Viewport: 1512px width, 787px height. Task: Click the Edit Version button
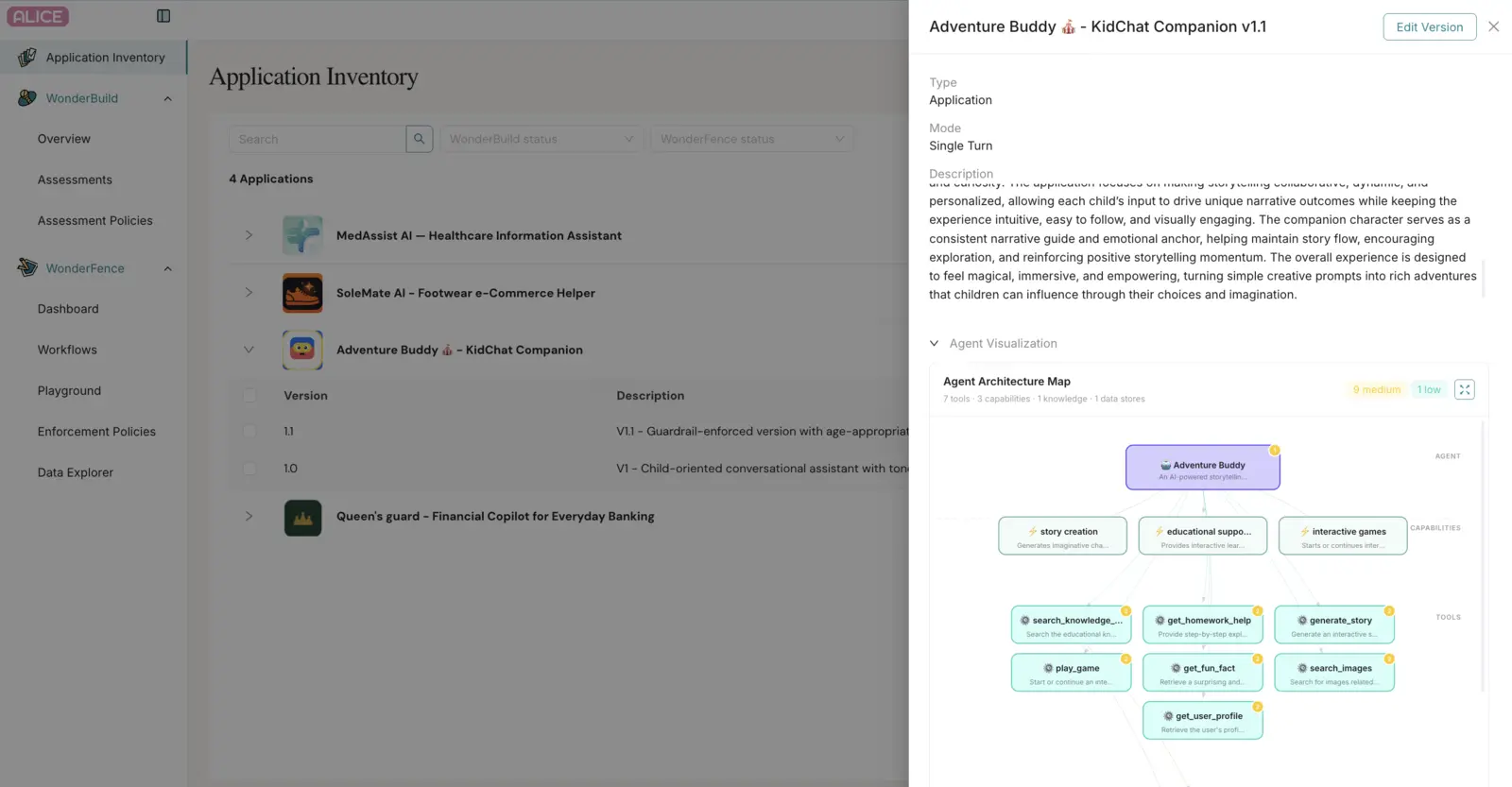coord(1429,26)
